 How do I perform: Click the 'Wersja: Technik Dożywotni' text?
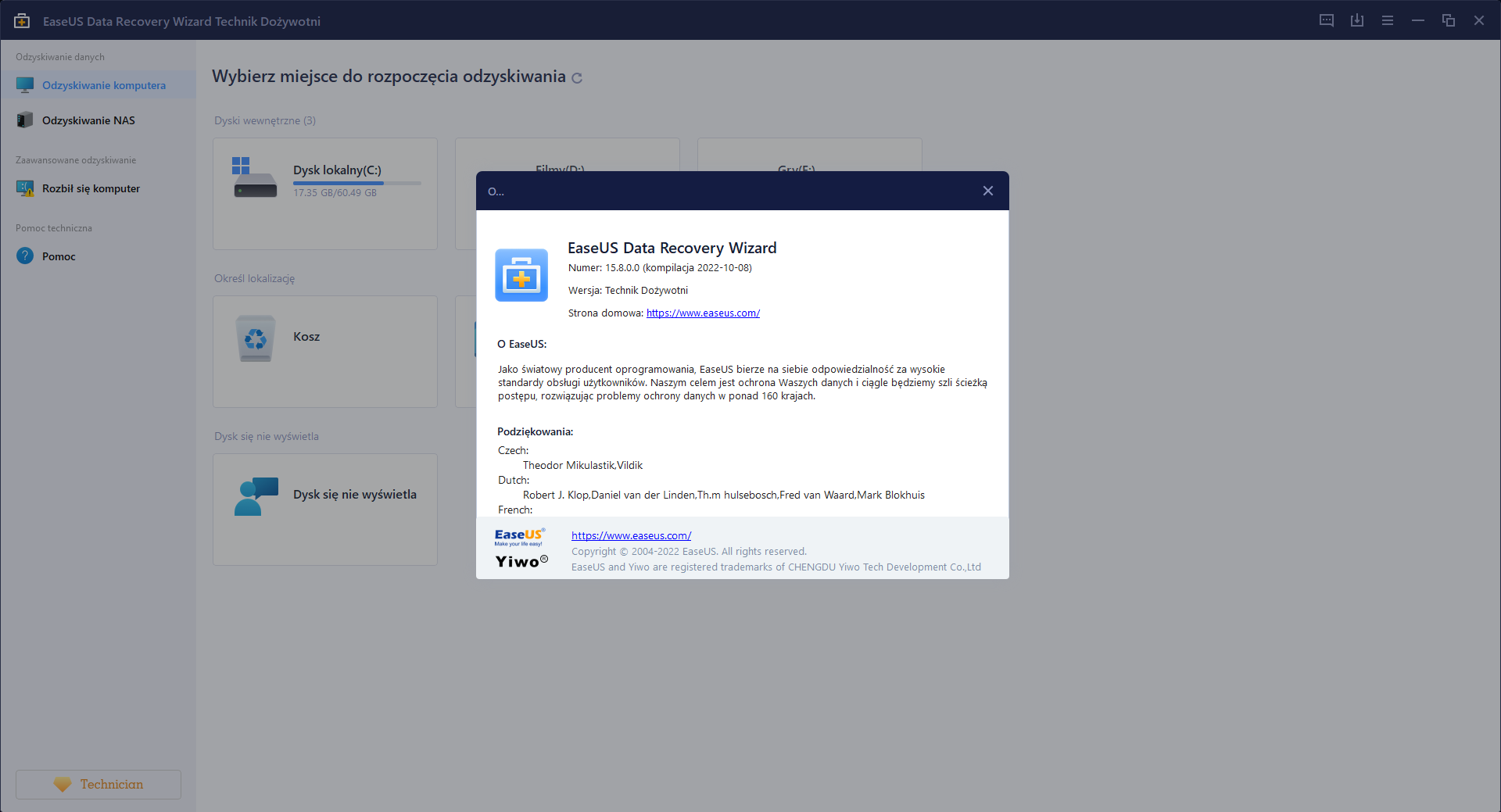click(628, 291)
